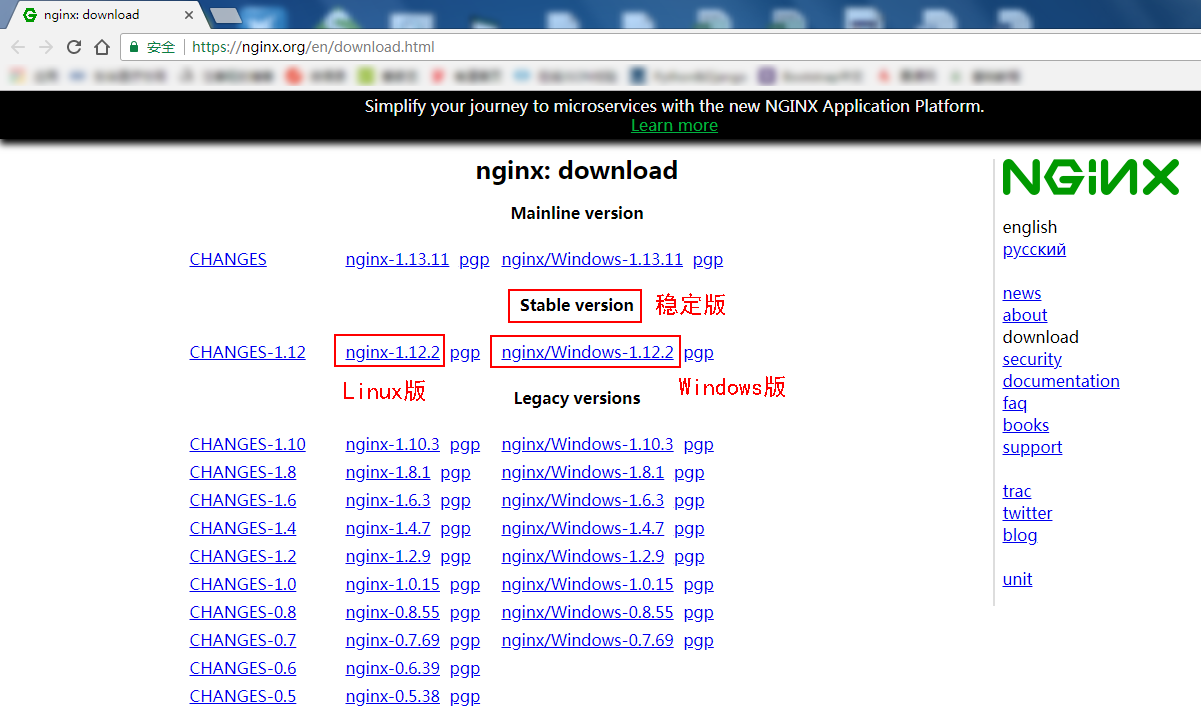The width and height of the screenshot is (1201, 716).
Task: Download the stable nginx-1.12.2 for Linux
Action: [389, 352]
